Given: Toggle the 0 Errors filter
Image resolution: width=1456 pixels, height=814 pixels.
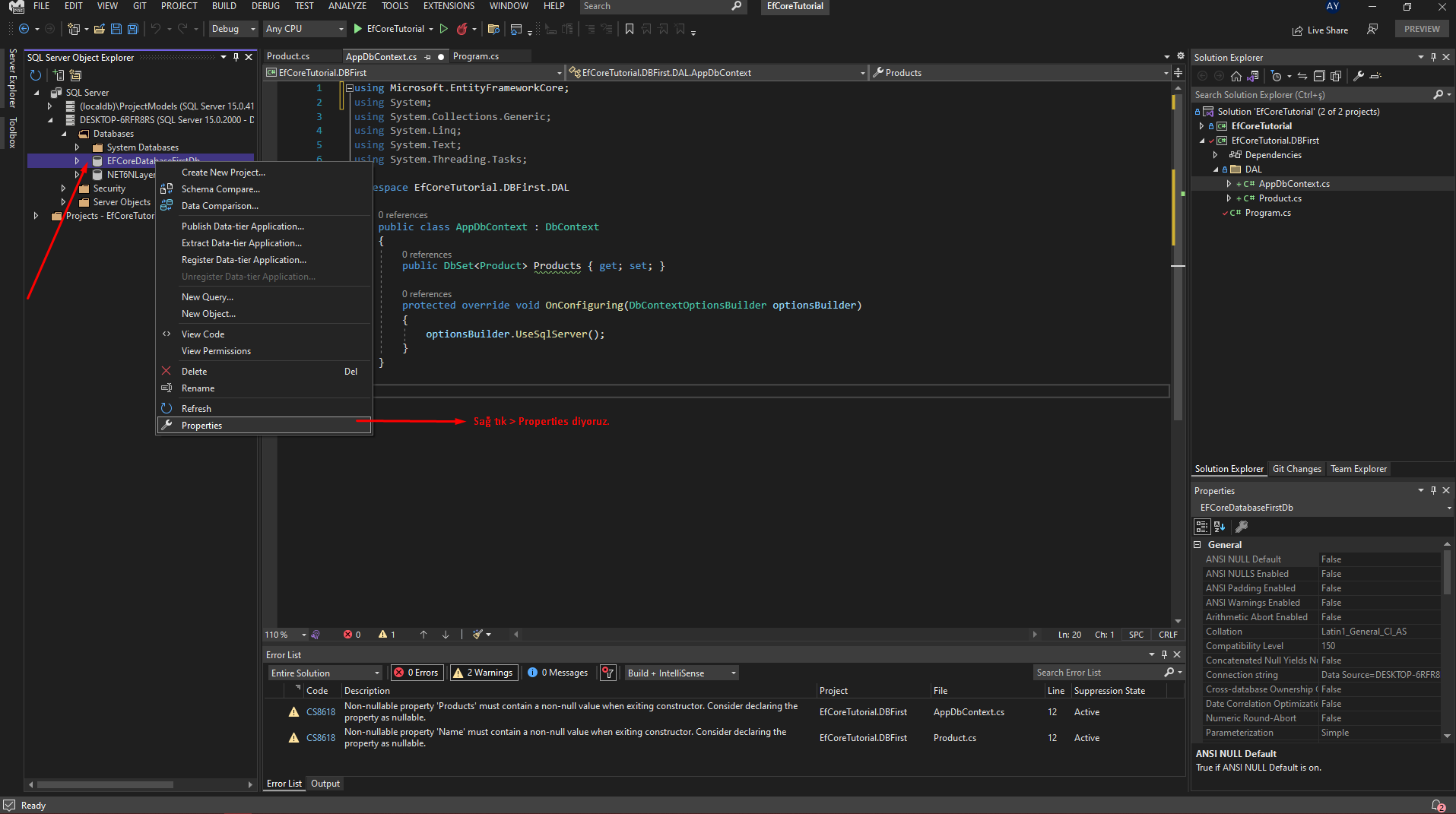Looking at the screenshot, I should (416, 673).
